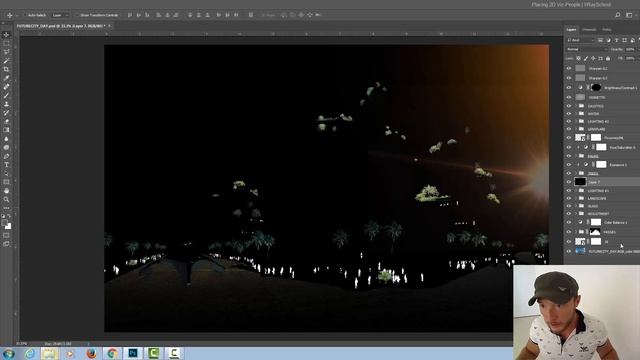
Task: Hide the Color Balance 1 layer
Action: (569, 222)
